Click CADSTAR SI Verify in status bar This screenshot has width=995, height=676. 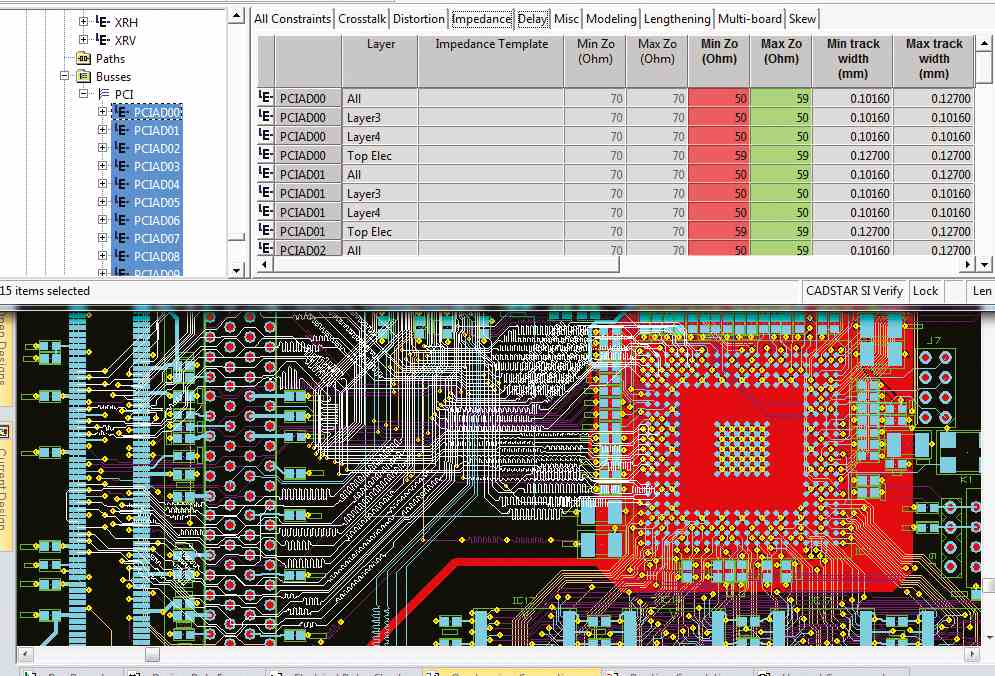pyautogui.click(x=854, y=291)
